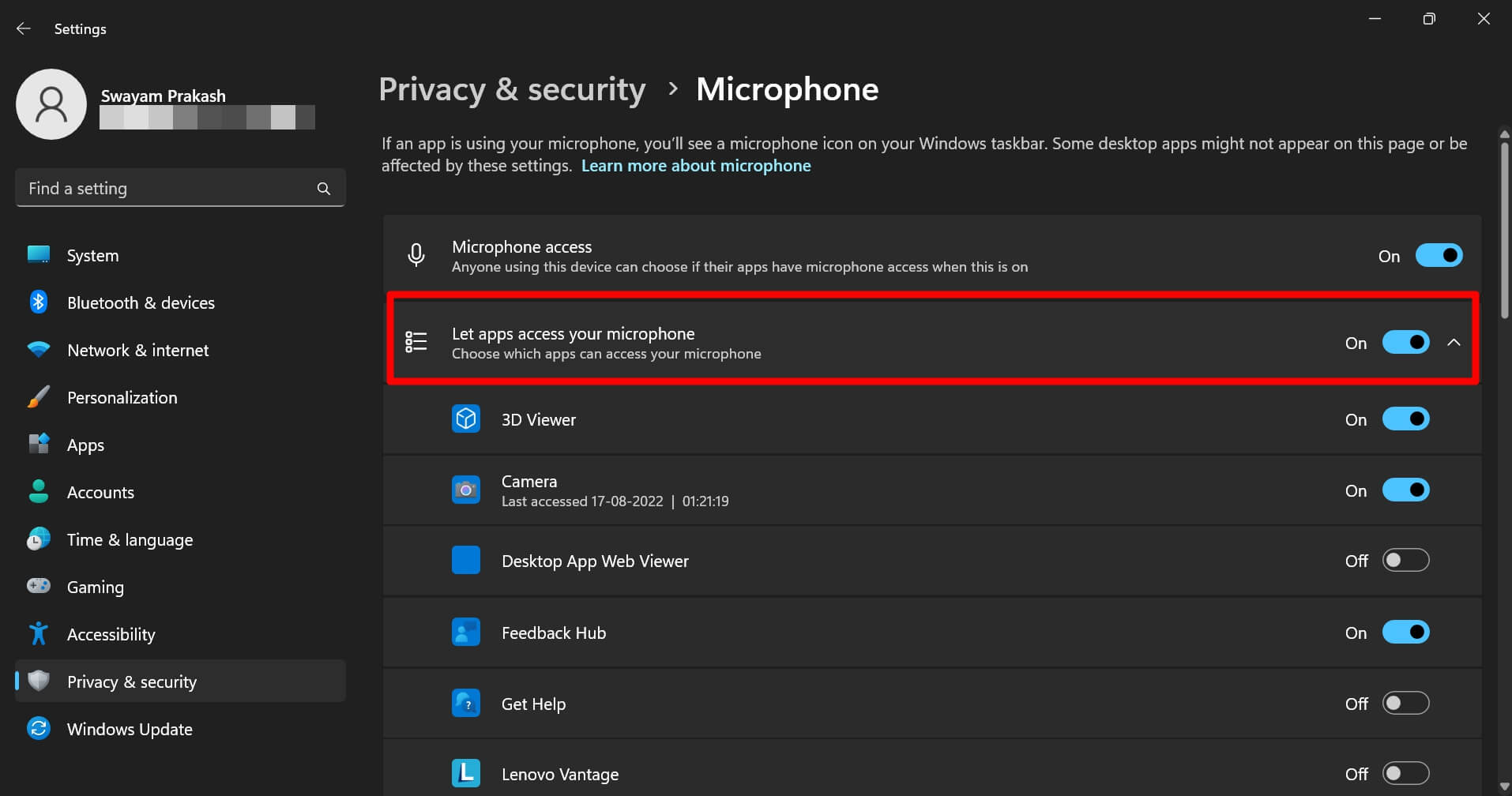
Task: Open Bluetooth & devices settings
Action: (x=38, y=302)
